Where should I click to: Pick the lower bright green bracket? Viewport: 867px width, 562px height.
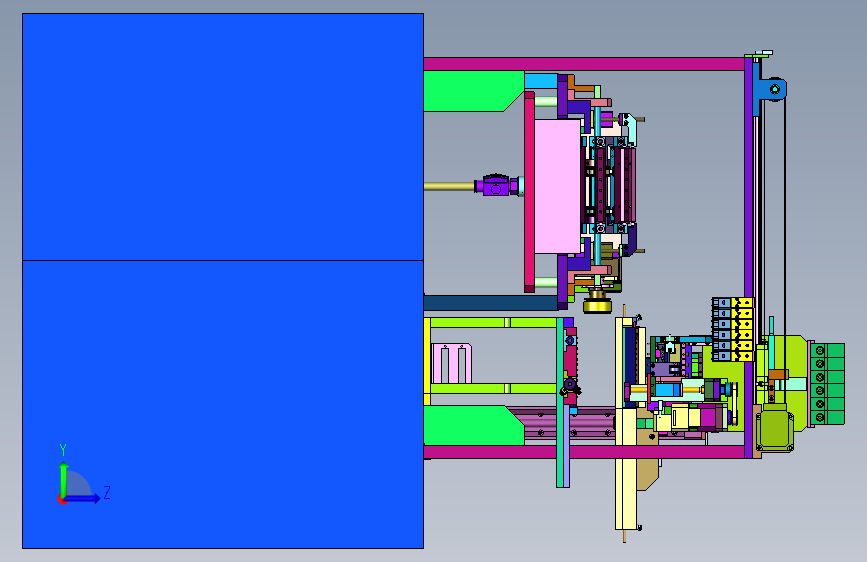[471, 425]
